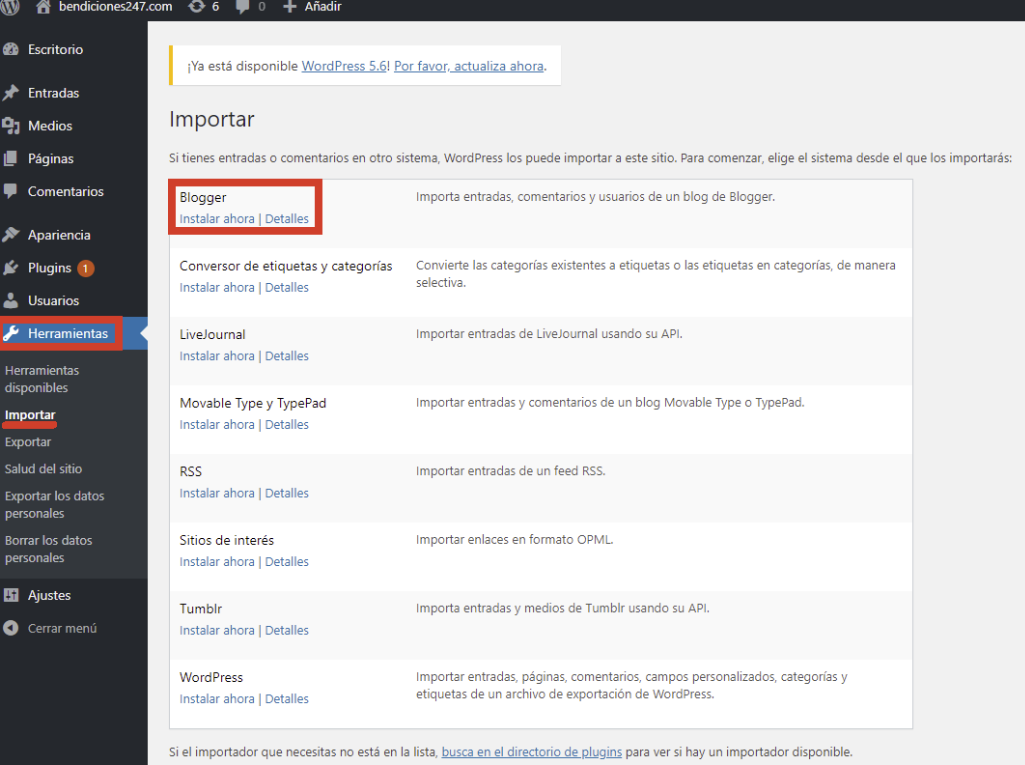Click Instalar ahora for RSS
The width and height of the screenshot is (1025, 765).
tap(217, 494)
